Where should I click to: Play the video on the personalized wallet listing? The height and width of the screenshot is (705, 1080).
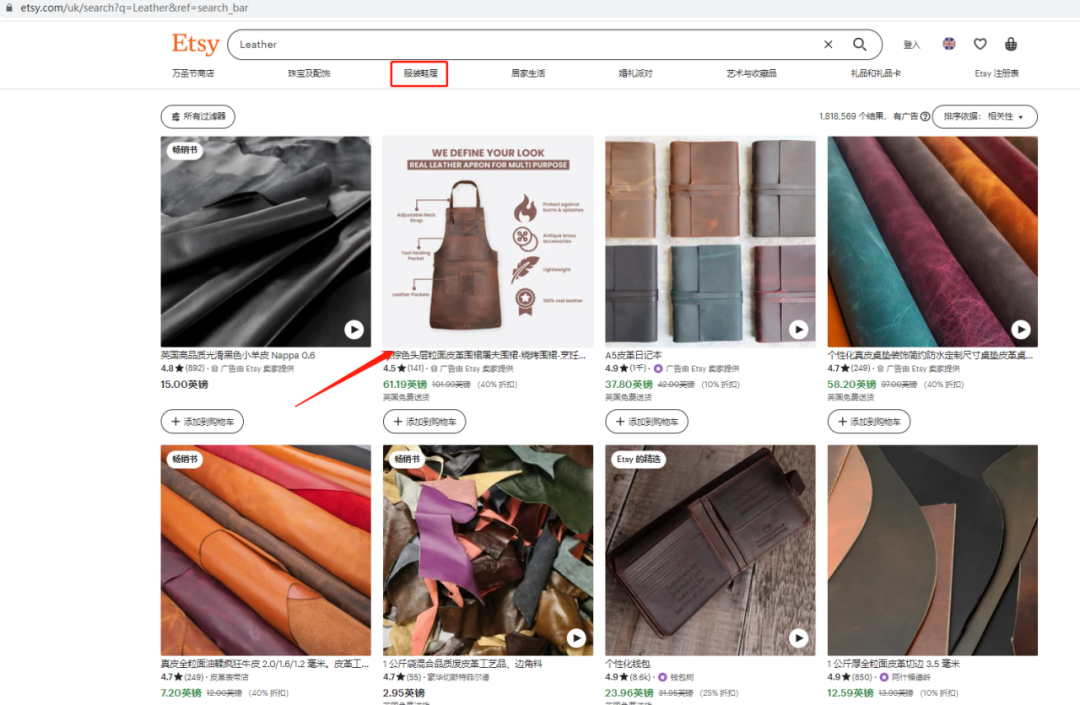point(798,637)
